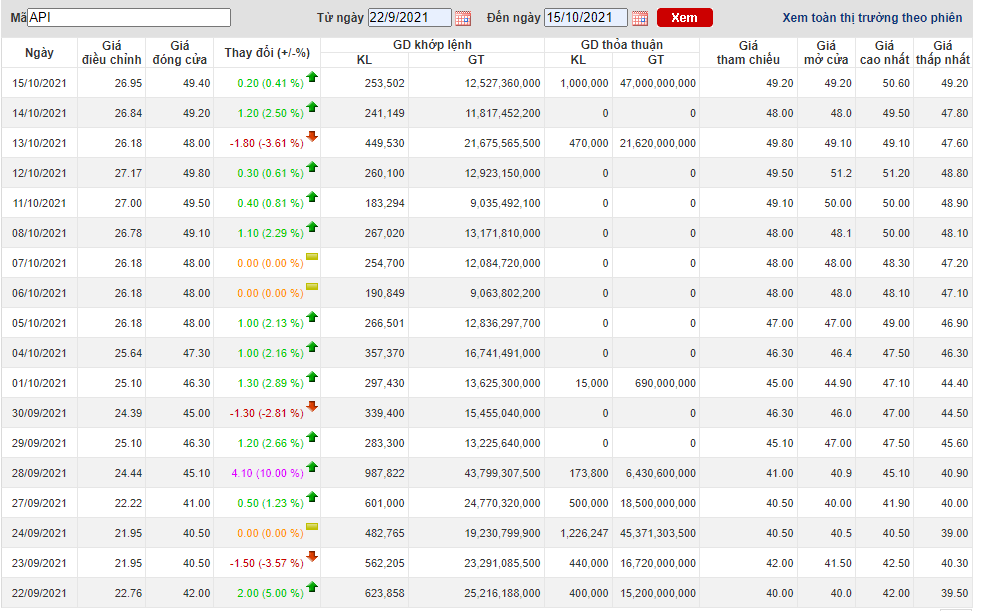Click matched value 25,216,188,000
Viewport: 984px width, 611px height.
(502, 593)
